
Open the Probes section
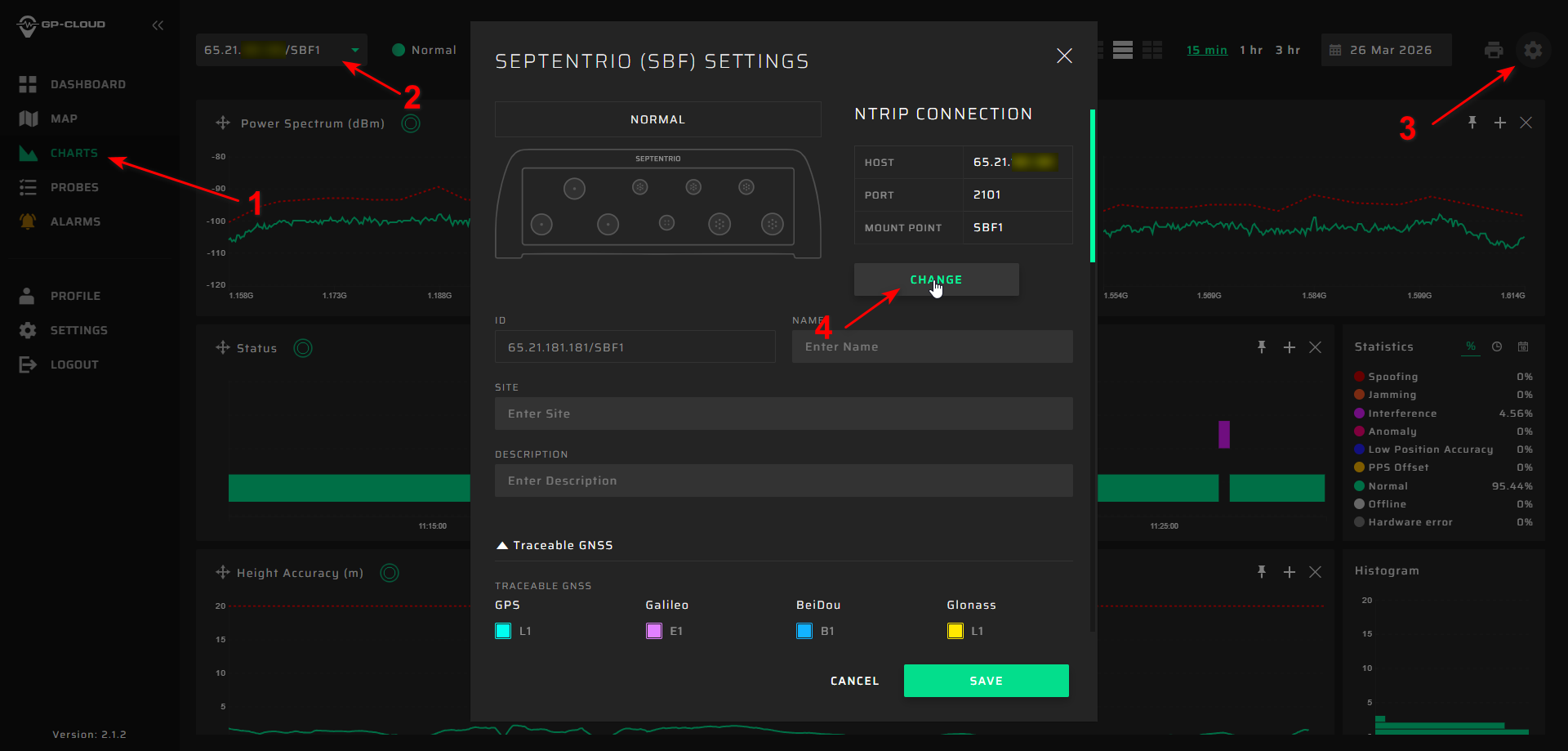pos(59,187)
